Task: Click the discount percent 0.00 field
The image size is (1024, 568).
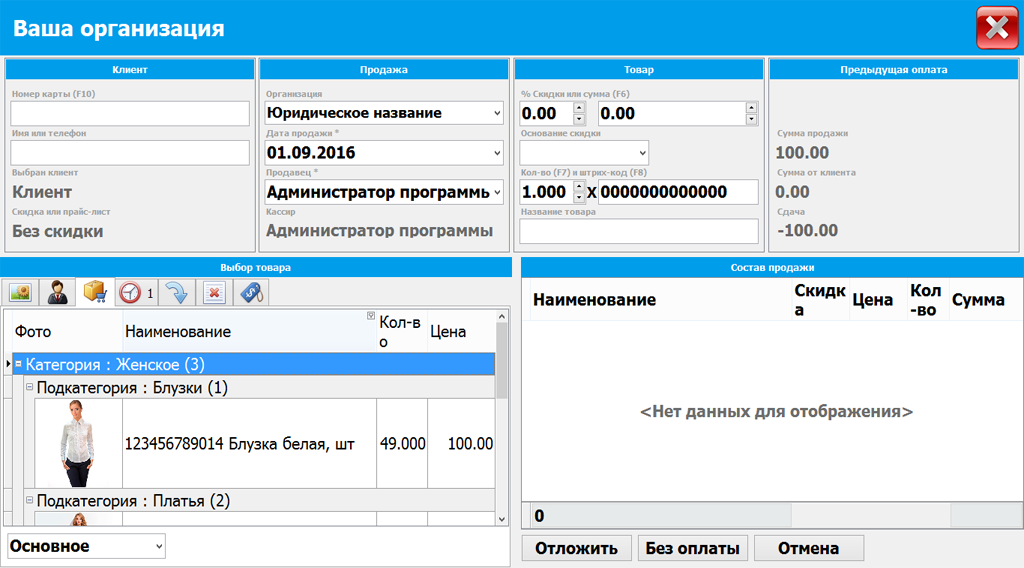Action: pos(547,114)
